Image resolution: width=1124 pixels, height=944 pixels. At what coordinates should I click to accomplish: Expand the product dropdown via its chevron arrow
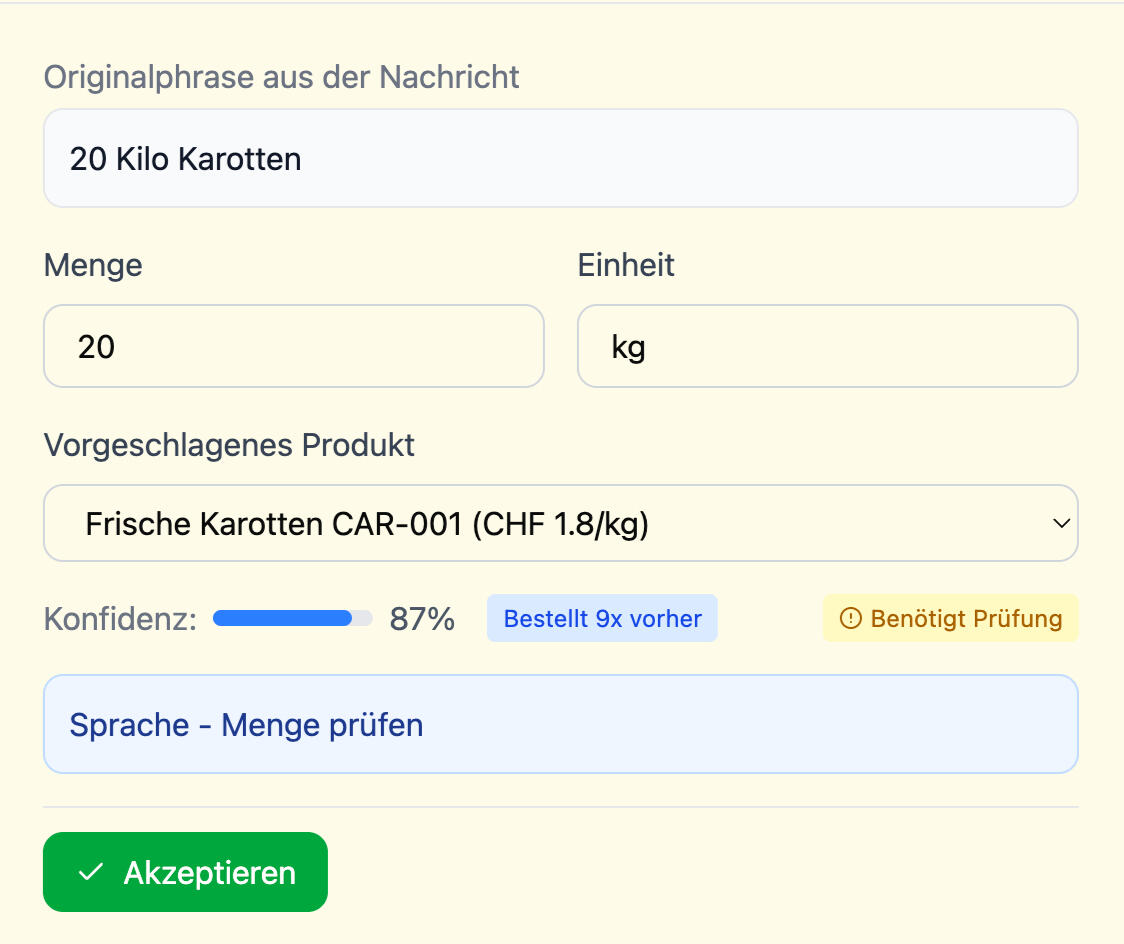point(1059,523)
